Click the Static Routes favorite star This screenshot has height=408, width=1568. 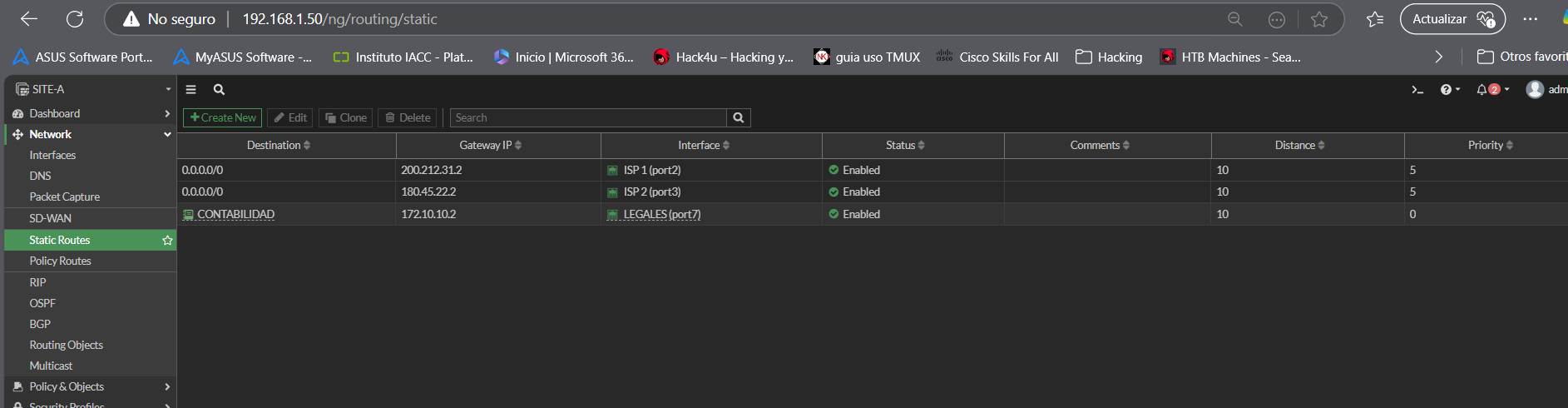click(x=167, y=241)
